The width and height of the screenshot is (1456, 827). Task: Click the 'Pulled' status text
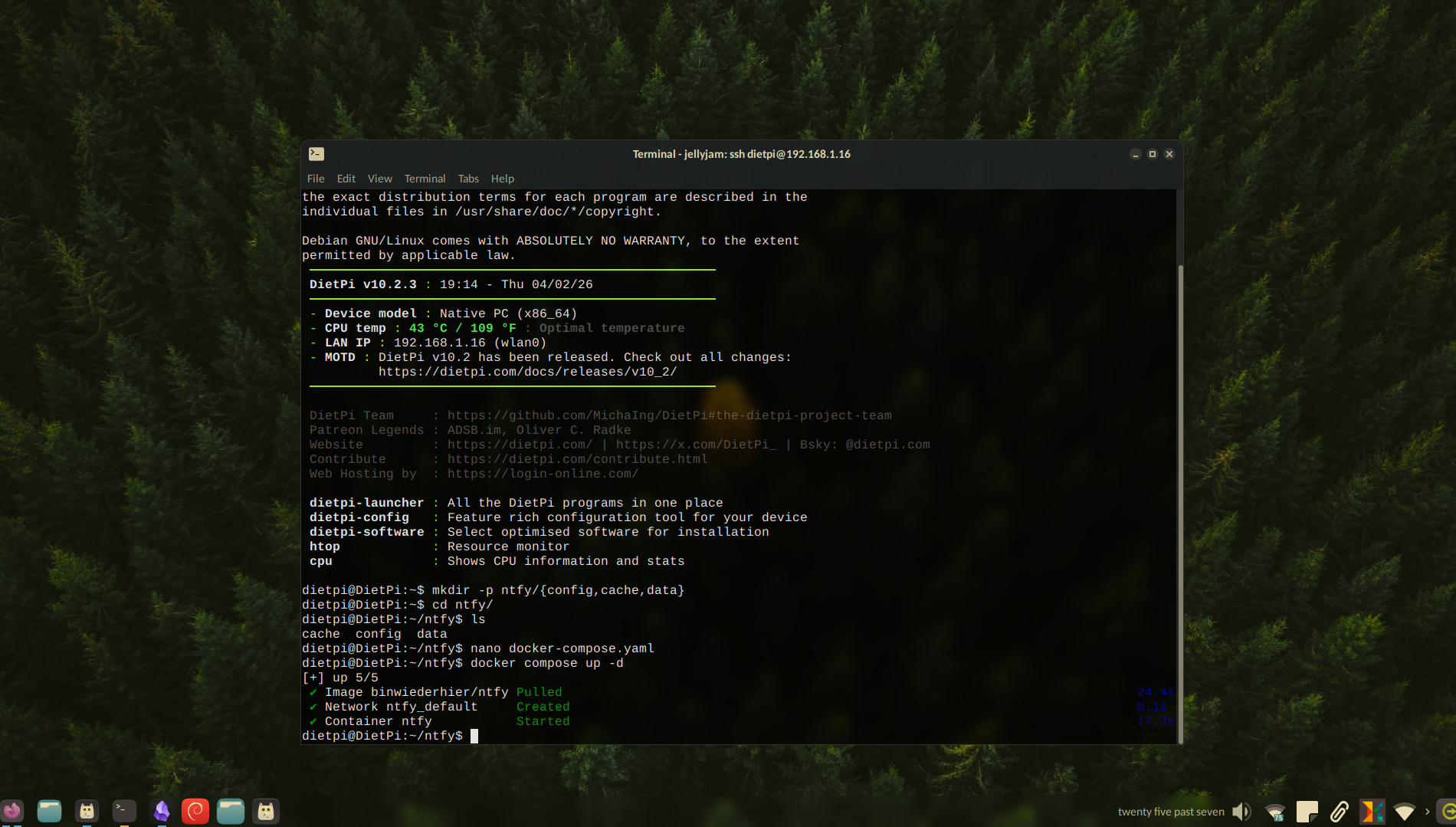click(539, 692)
